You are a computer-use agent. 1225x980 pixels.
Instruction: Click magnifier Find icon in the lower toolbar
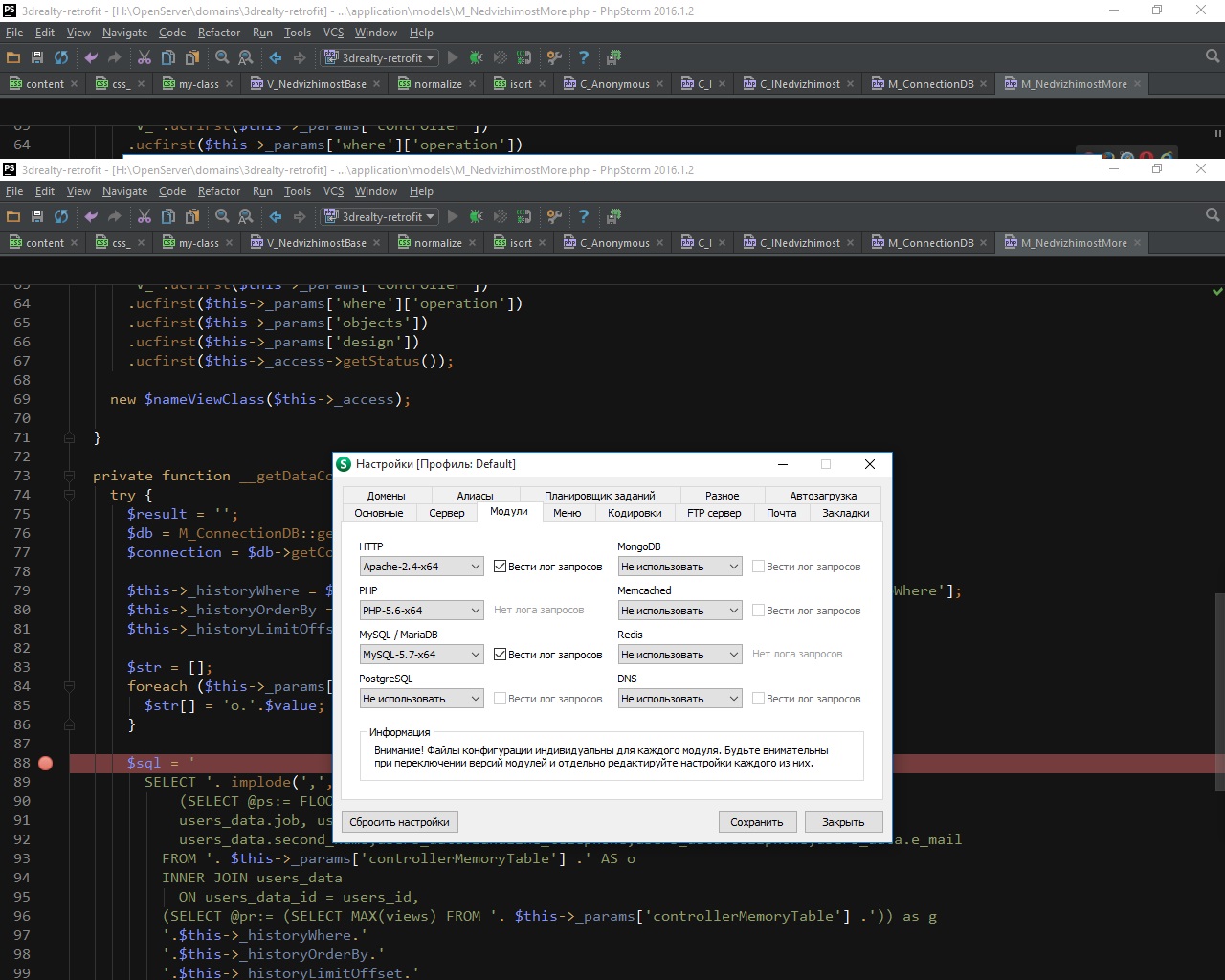click(222, 216)
